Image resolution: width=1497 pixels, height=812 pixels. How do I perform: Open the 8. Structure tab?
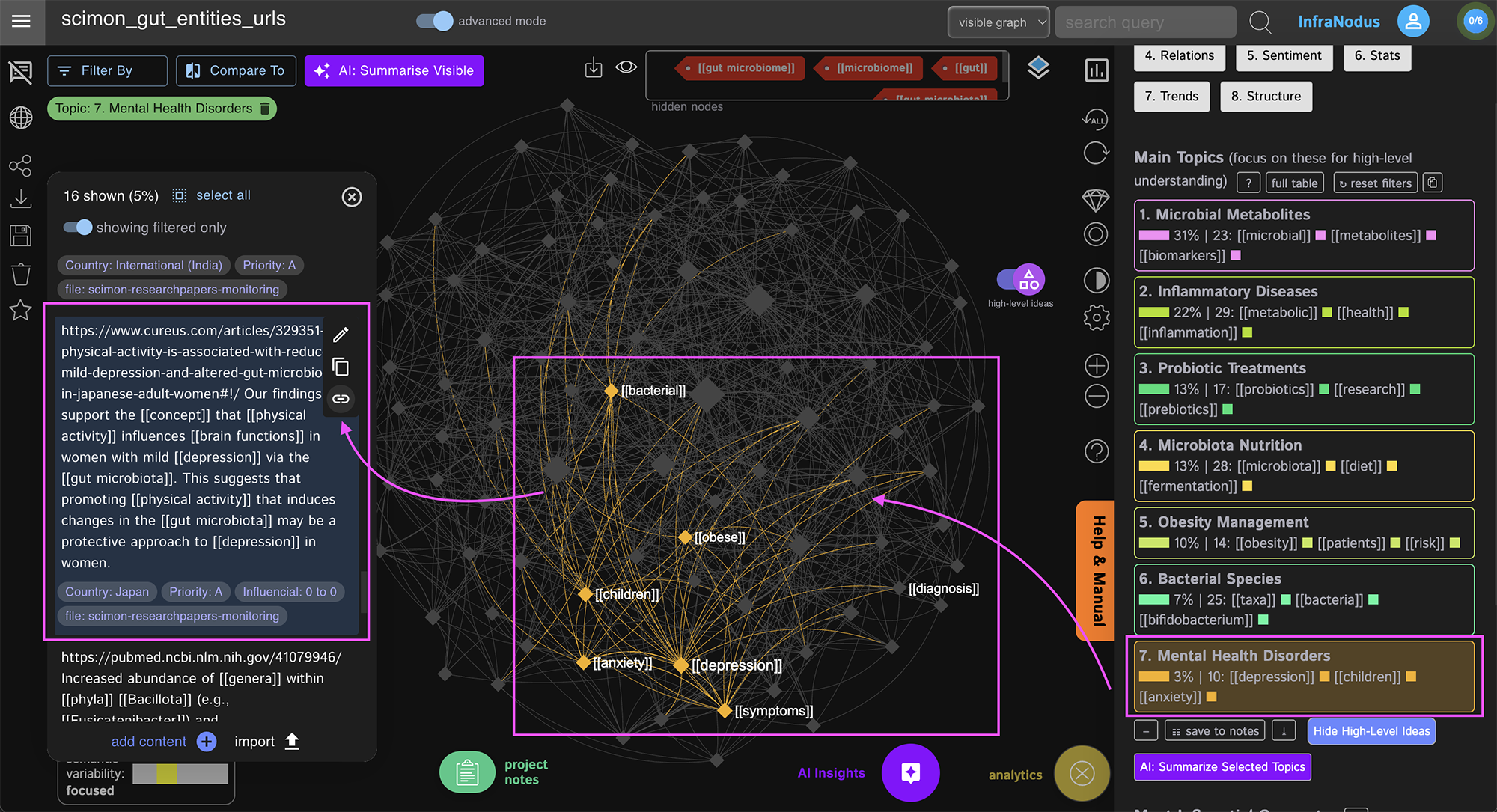point(1266,96)
